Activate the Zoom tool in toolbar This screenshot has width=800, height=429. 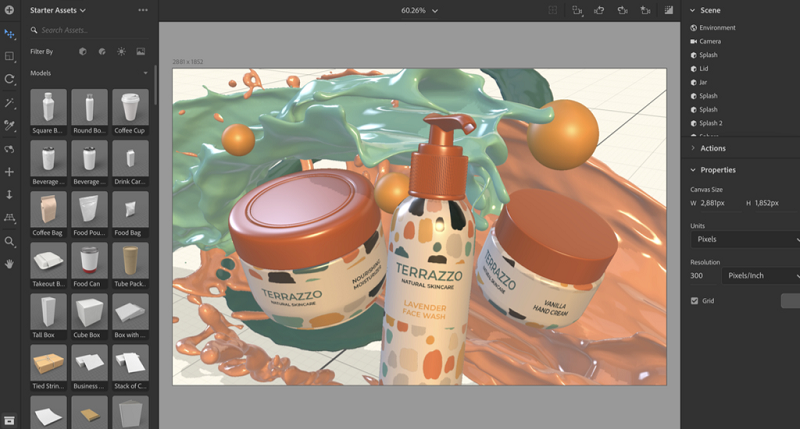pos(10,241)
